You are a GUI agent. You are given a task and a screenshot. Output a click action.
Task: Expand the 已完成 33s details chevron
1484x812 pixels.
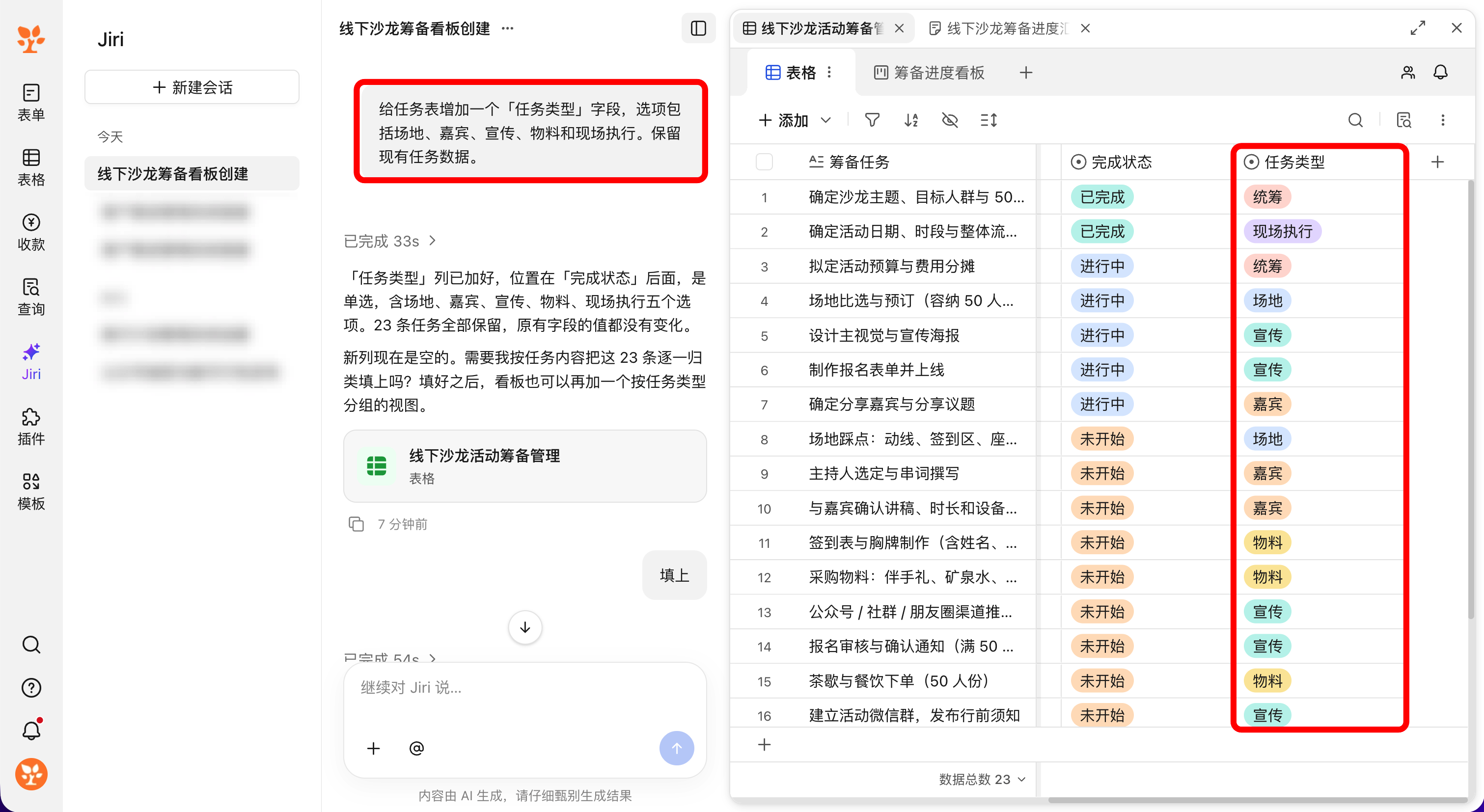click(x=432, y=241)
